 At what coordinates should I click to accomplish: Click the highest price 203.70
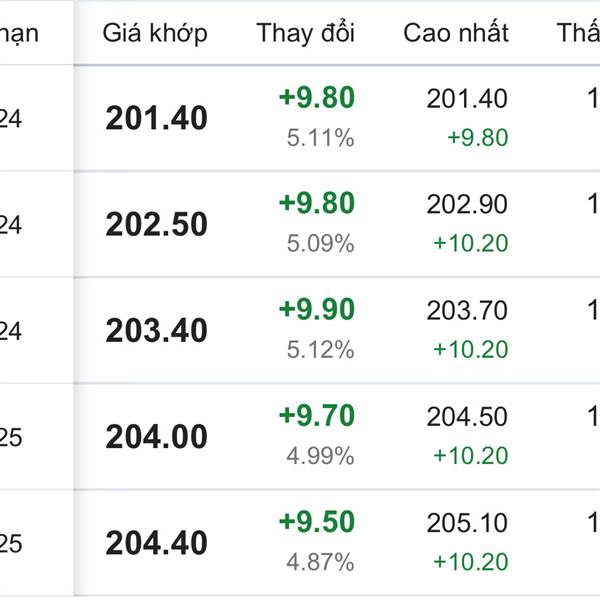467,310
